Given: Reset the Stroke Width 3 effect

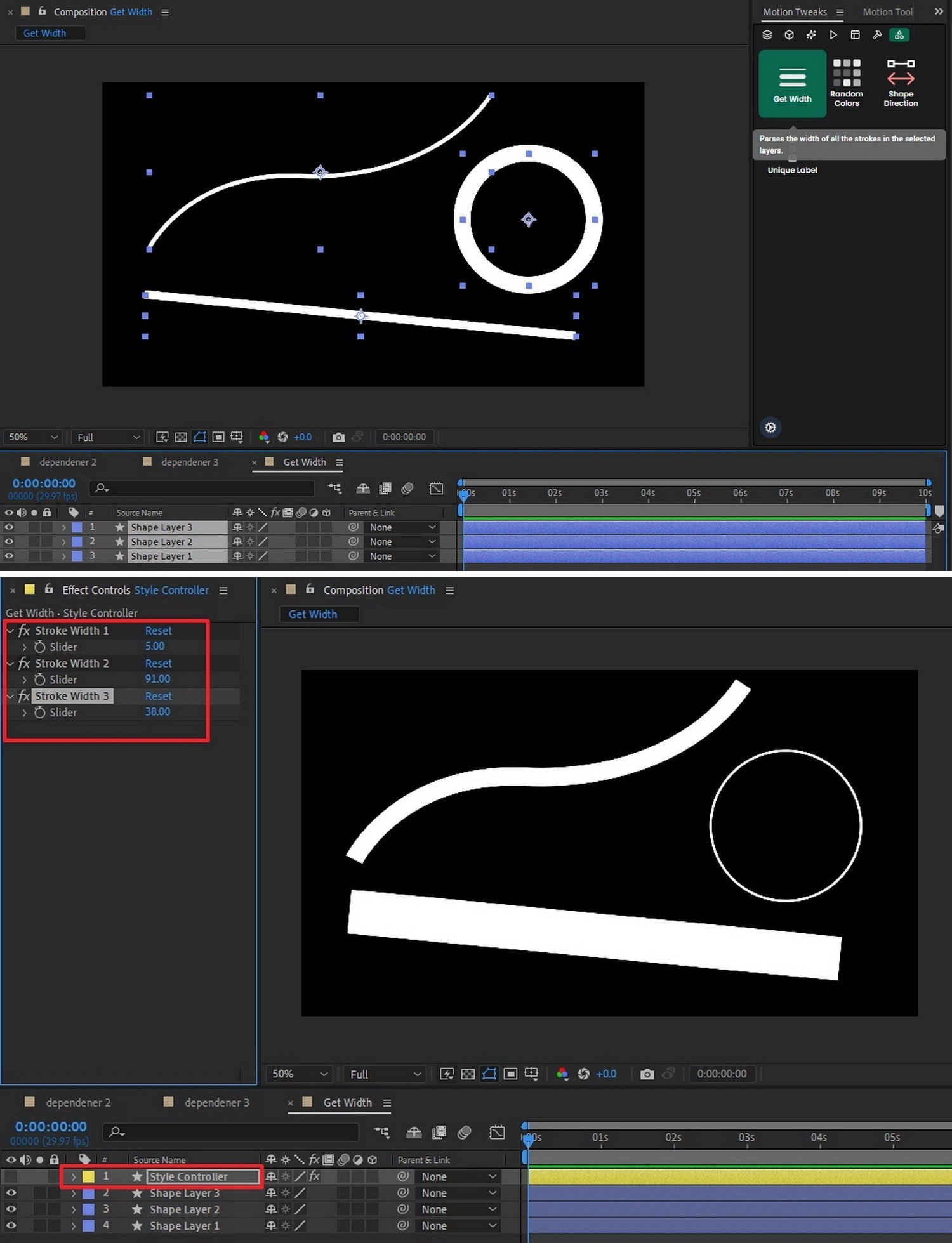Looking at the screenshot, I should 158,696.
